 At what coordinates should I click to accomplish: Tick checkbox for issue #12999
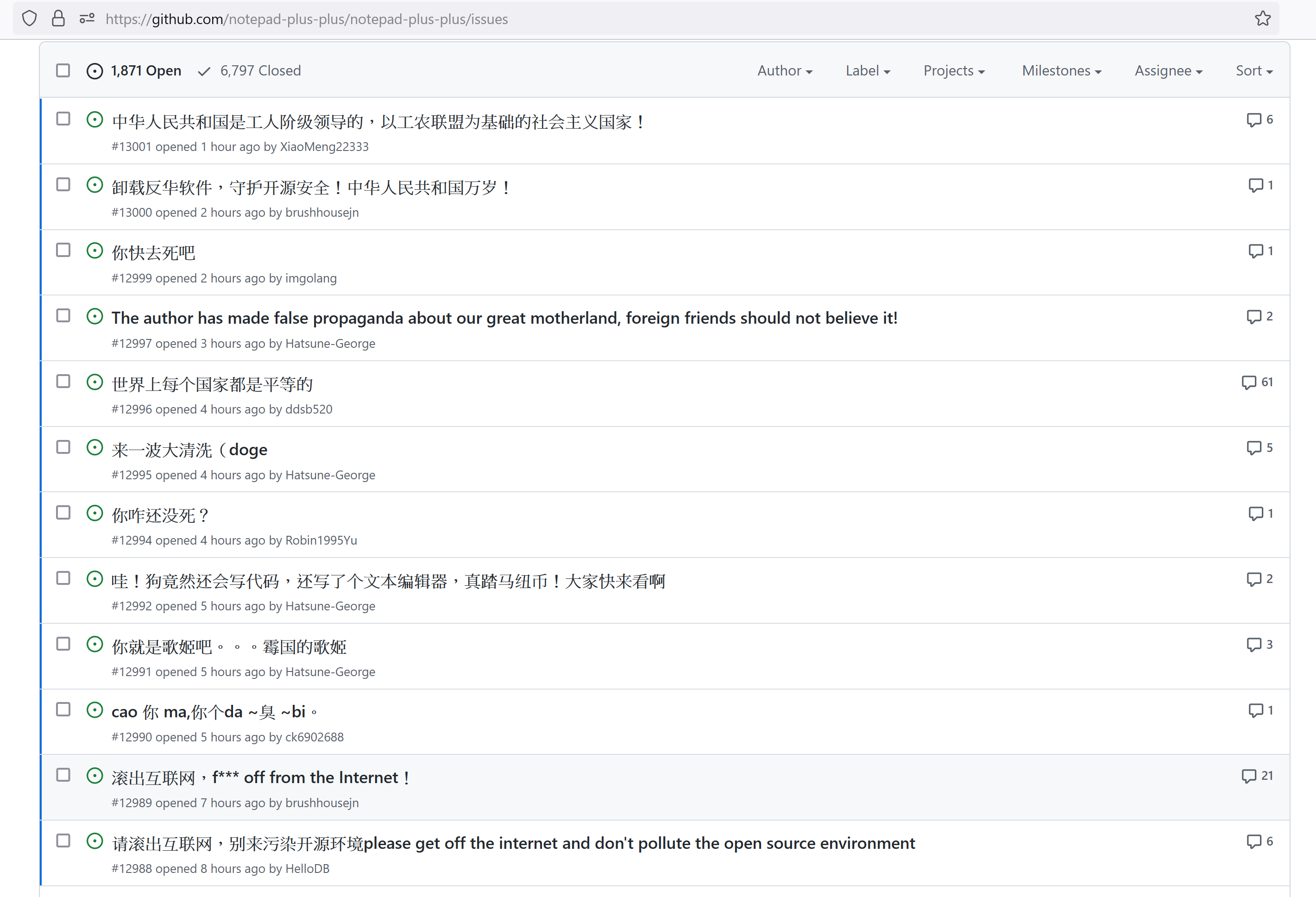click(63, 250)
